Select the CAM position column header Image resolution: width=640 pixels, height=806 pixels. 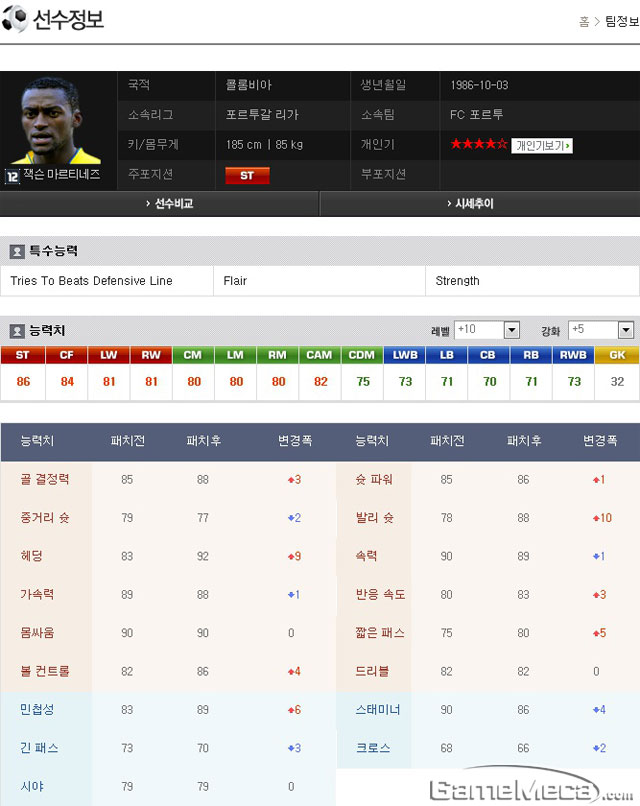click(x=320, y=355)
